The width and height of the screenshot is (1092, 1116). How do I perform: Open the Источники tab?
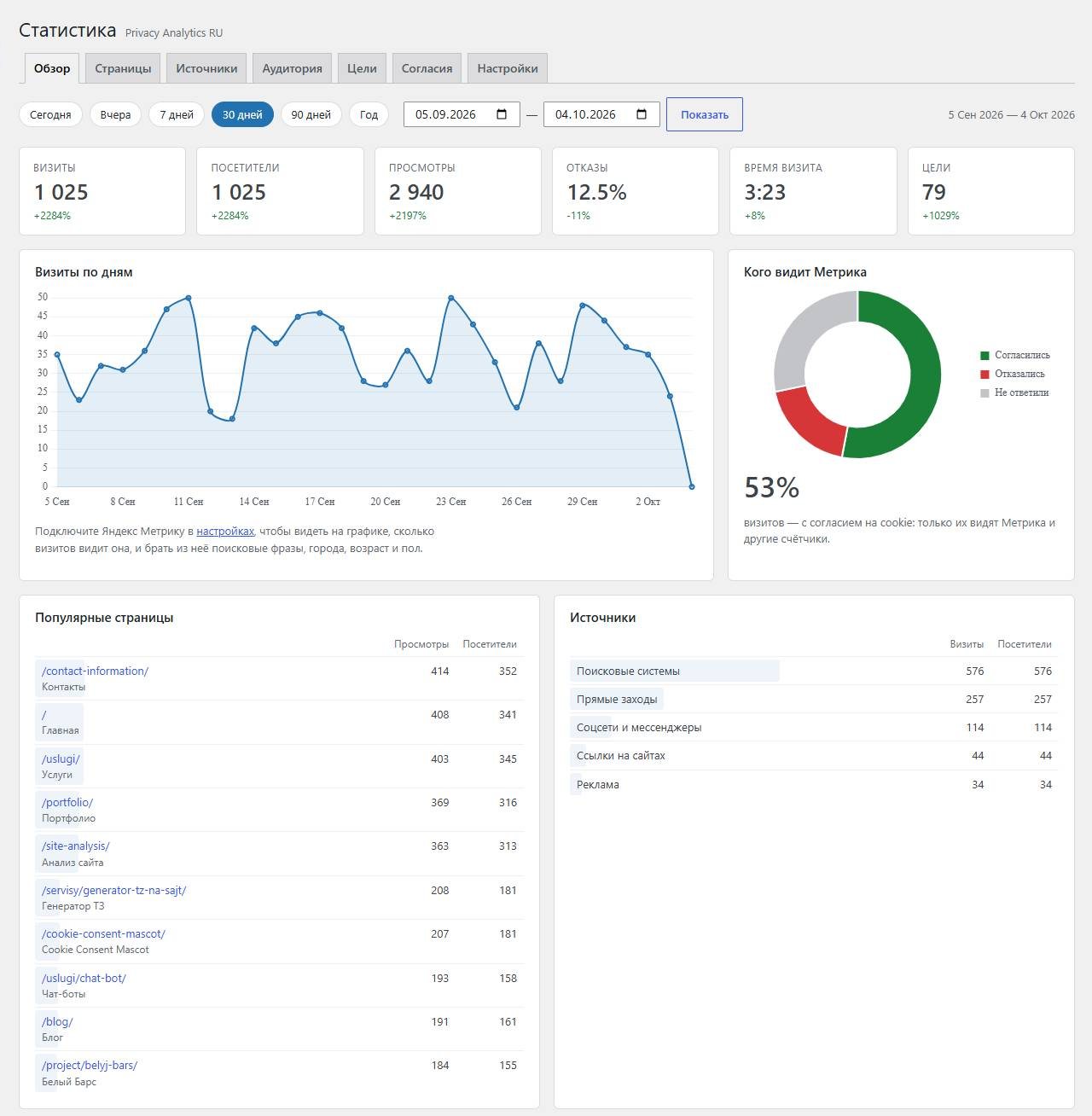click(206, 68)
